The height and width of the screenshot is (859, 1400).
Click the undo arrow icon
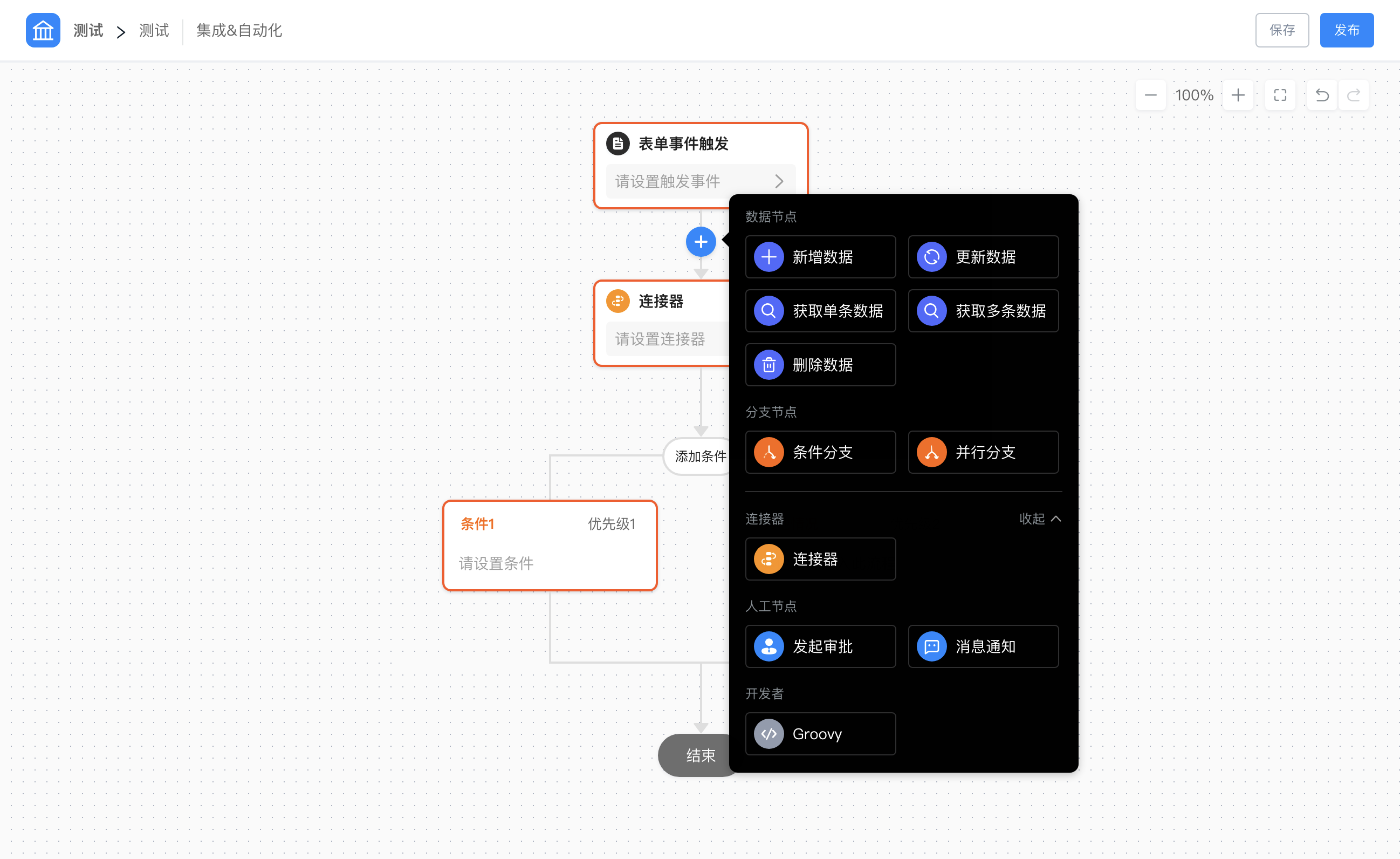tap(1322, 95)
